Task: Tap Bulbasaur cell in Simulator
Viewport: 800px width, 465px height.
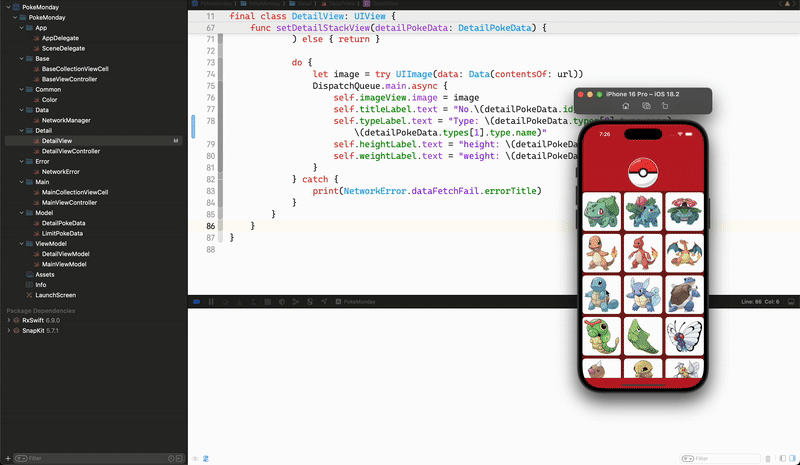Action: click(602, 211)
